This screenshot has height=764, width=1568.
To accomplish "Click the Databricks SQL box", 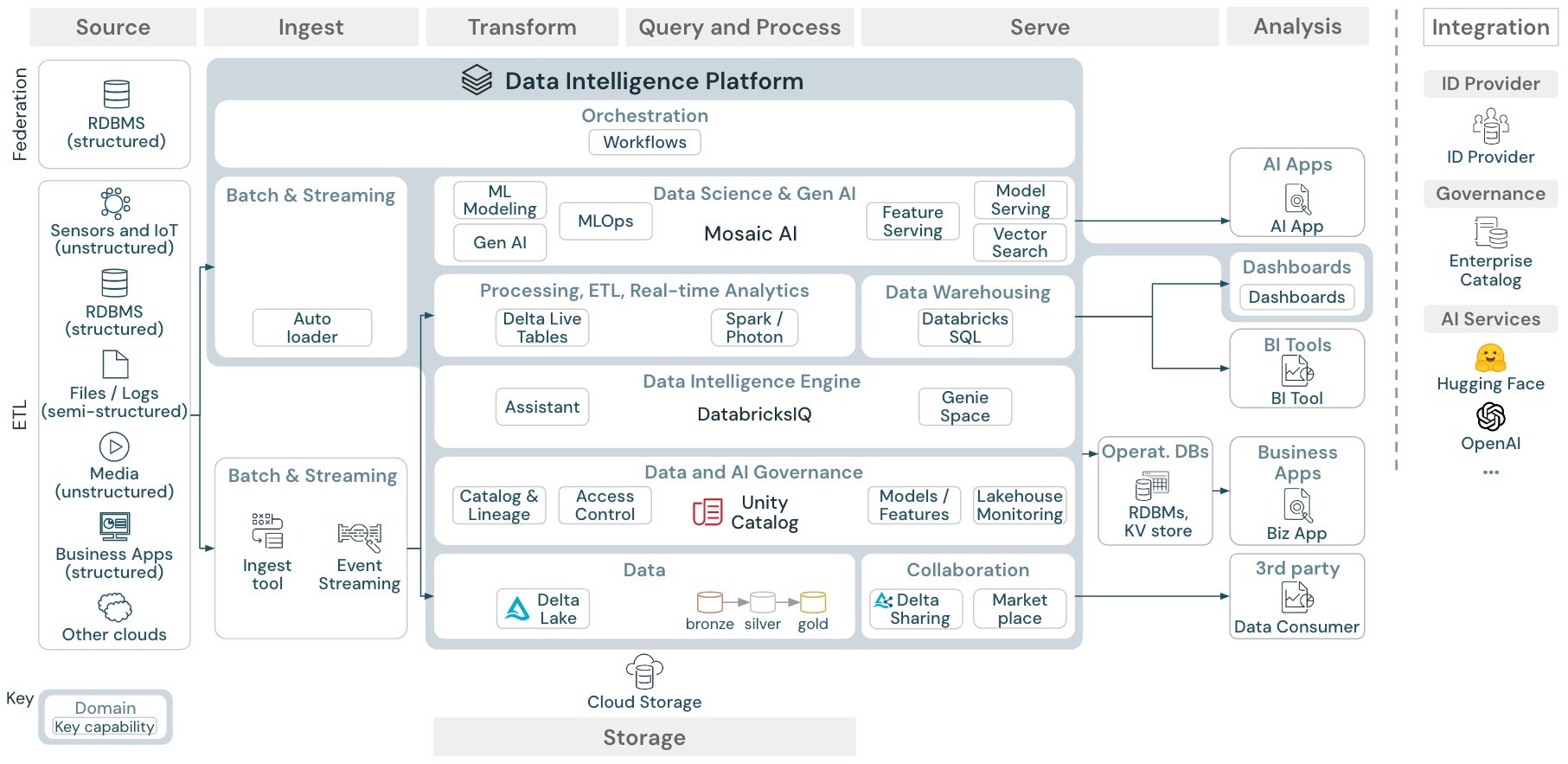I will [965, 328].
